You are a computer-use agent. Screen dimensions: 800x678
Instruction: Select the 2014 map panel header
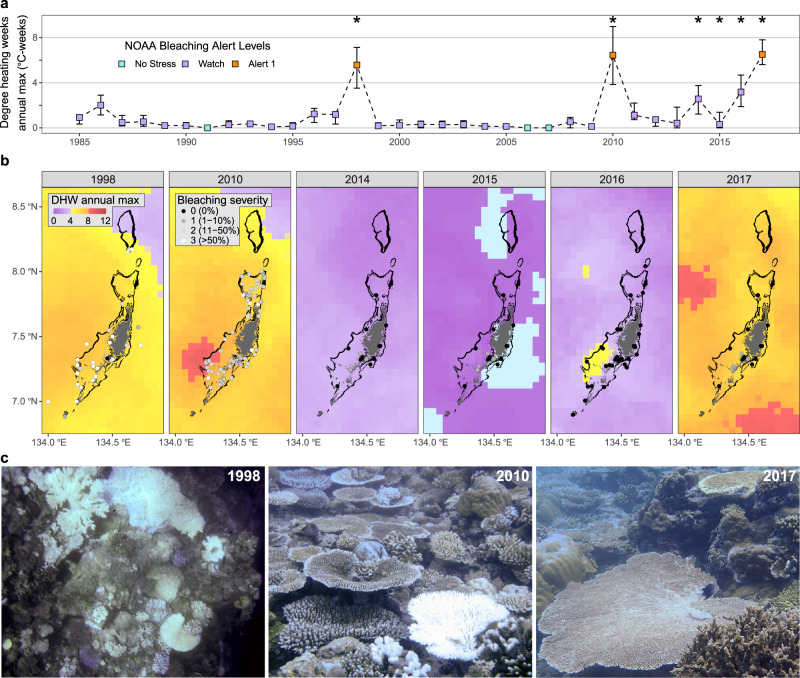357,180
